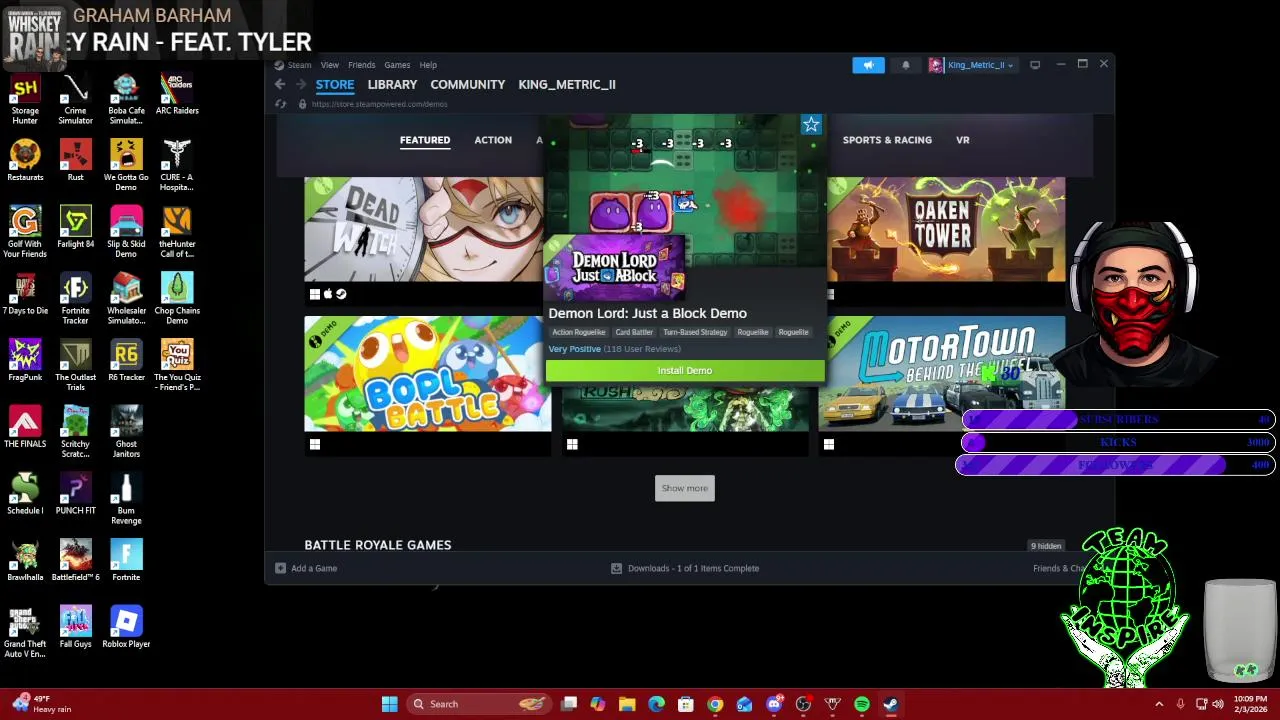The image size is (1280, 720).
Task: Click the Action Roguelike tag
Action: (579, 332)
